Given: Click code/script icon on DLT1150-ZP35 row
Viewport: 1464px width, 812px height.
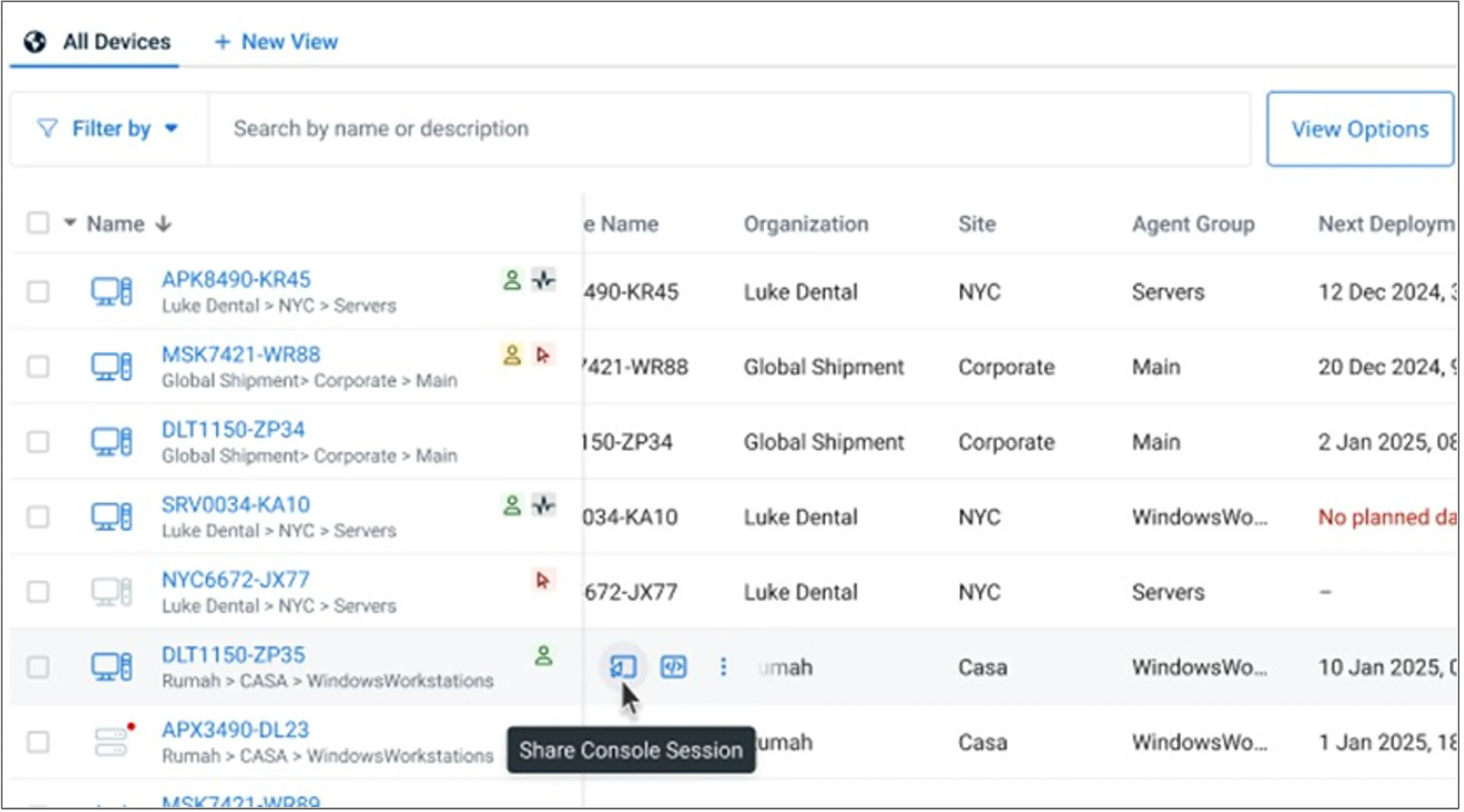Looking at the screenshot, I should click(x=673, y=667).
